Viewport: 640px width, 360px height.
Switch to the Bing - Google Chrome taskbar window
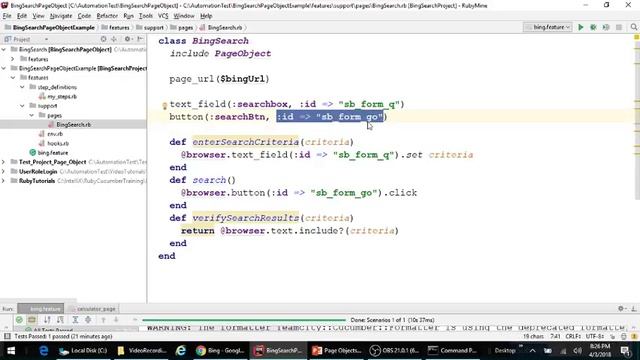[220, 351]
